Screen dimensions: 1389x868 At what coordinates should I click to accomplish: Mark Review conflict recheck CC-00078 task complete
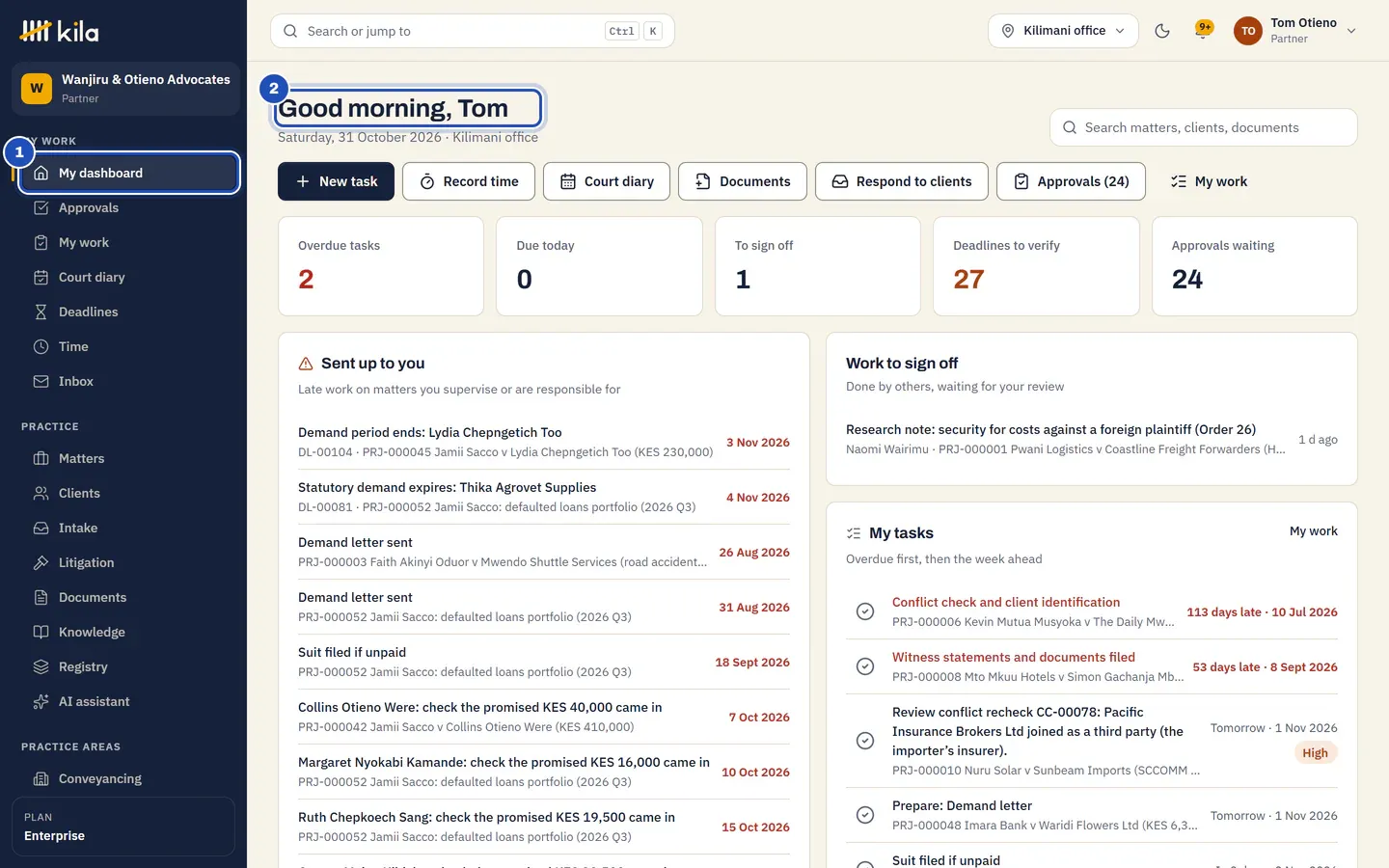tap(865, 741)
